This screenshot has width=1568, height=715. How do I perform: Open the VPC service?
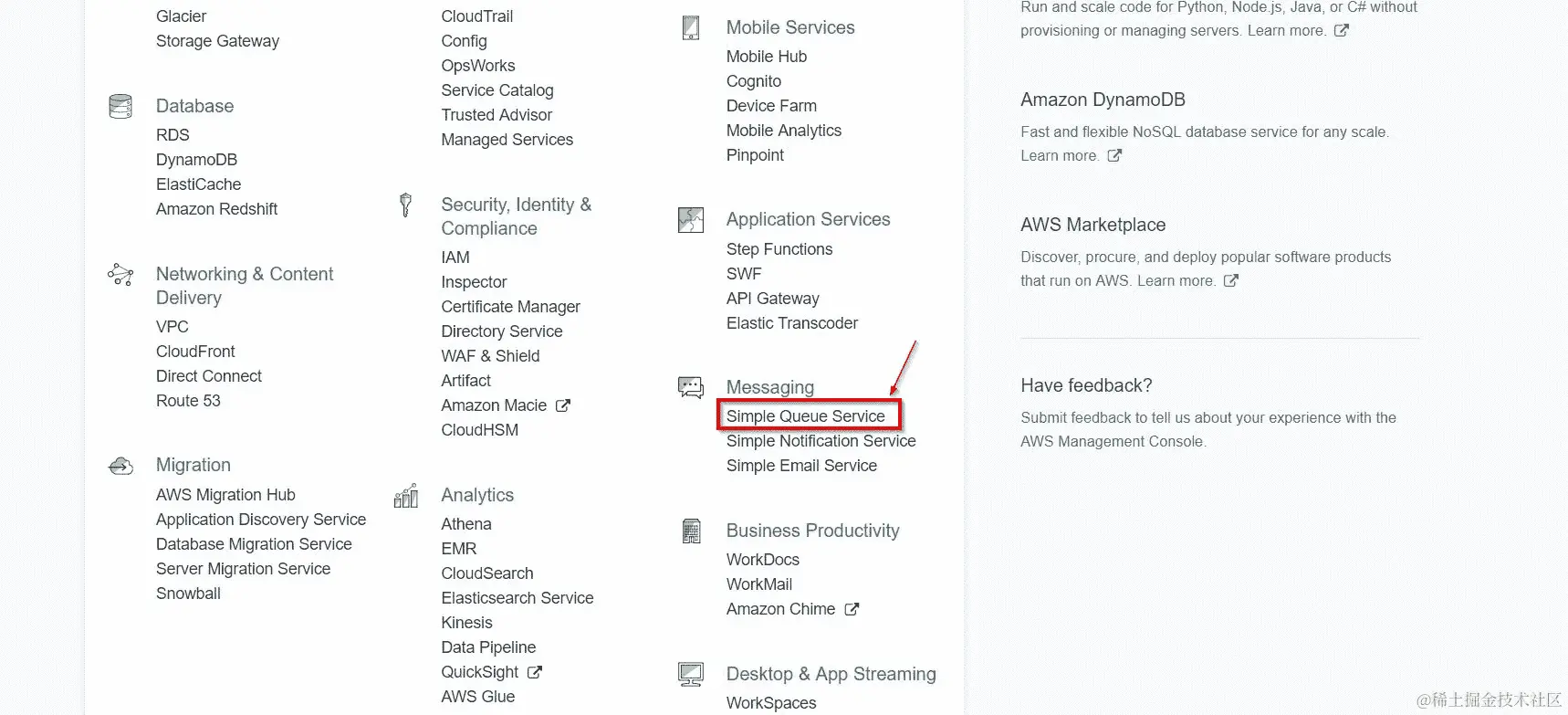click(x=172, y=327)
